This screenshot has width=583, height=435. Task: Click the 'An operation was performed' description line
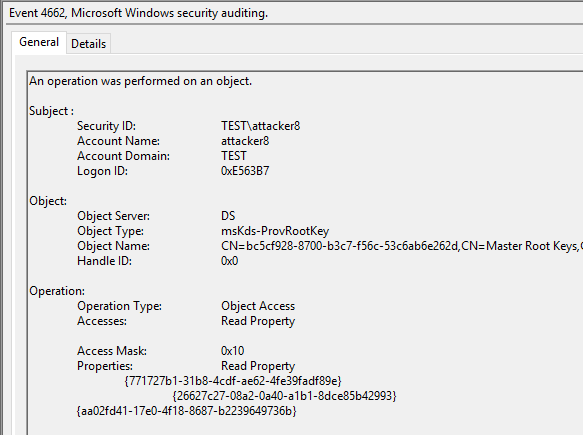[x=141, y=81]
